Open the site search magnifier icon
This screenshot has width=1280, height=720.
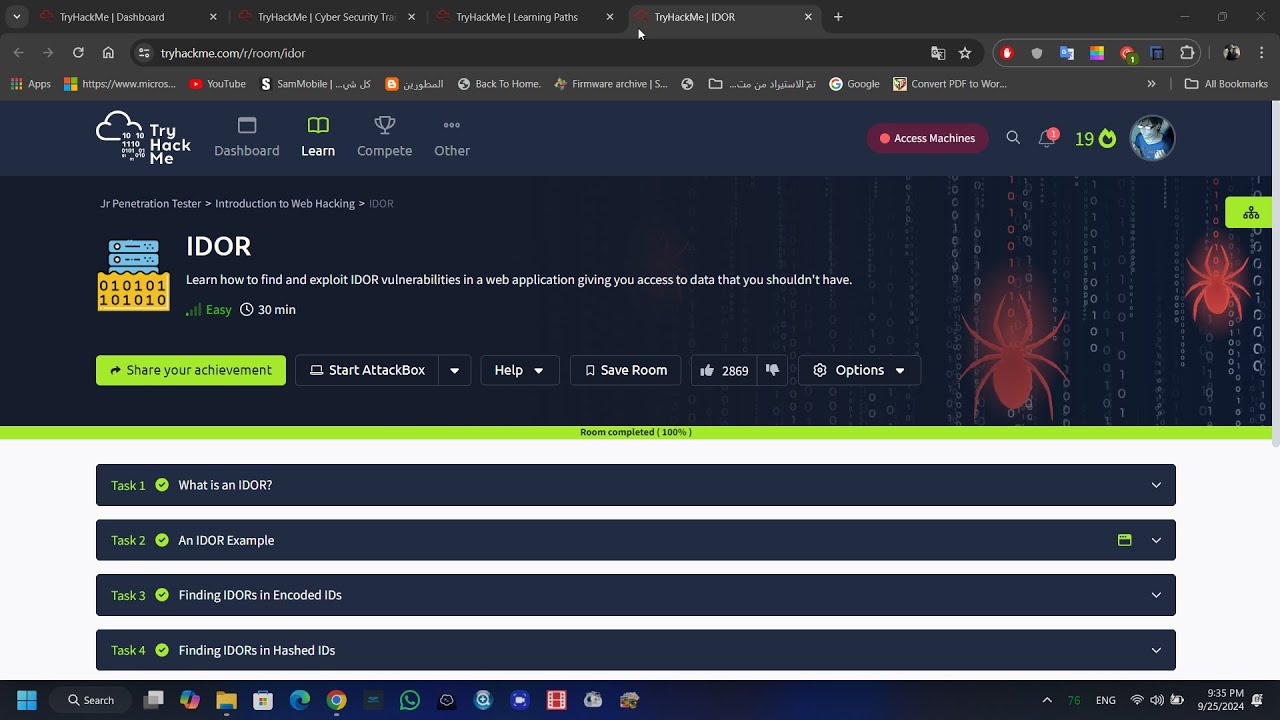(1013, 138)
